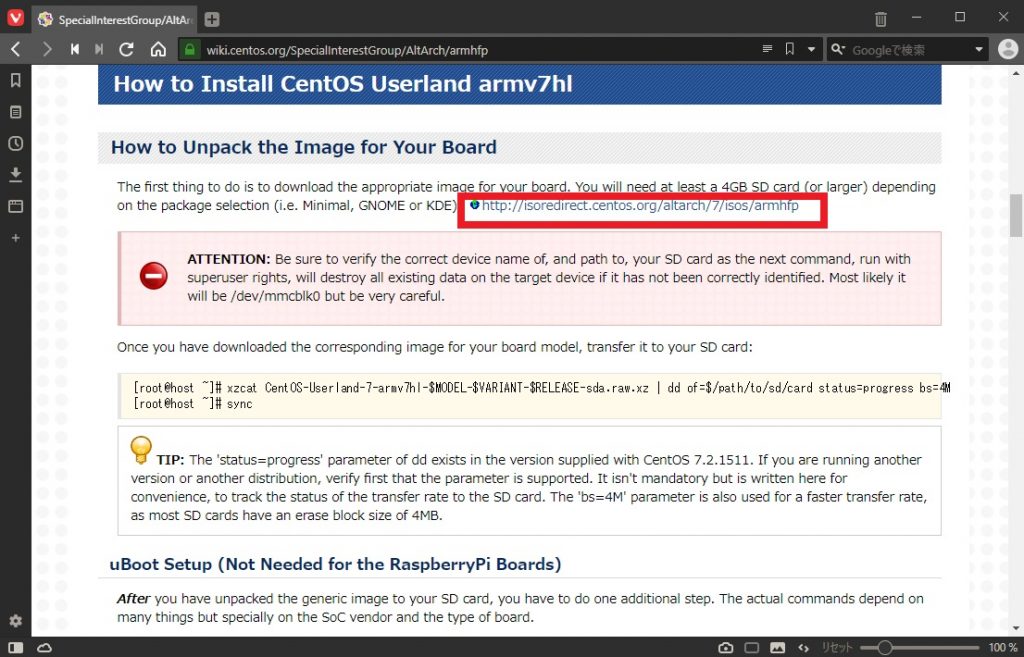1024x657 pixels.
Task: Toggle the sidebar panel visibility
Action: tap(14, 648)
